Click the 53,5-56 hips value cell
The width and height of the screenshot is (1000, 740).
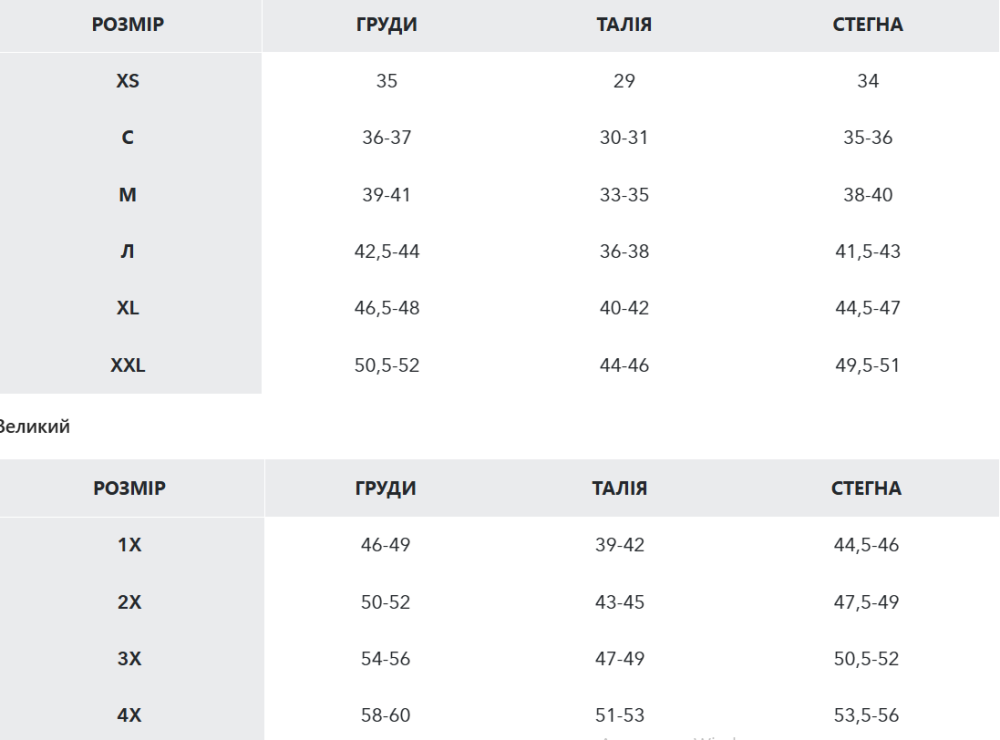(867, 715)
